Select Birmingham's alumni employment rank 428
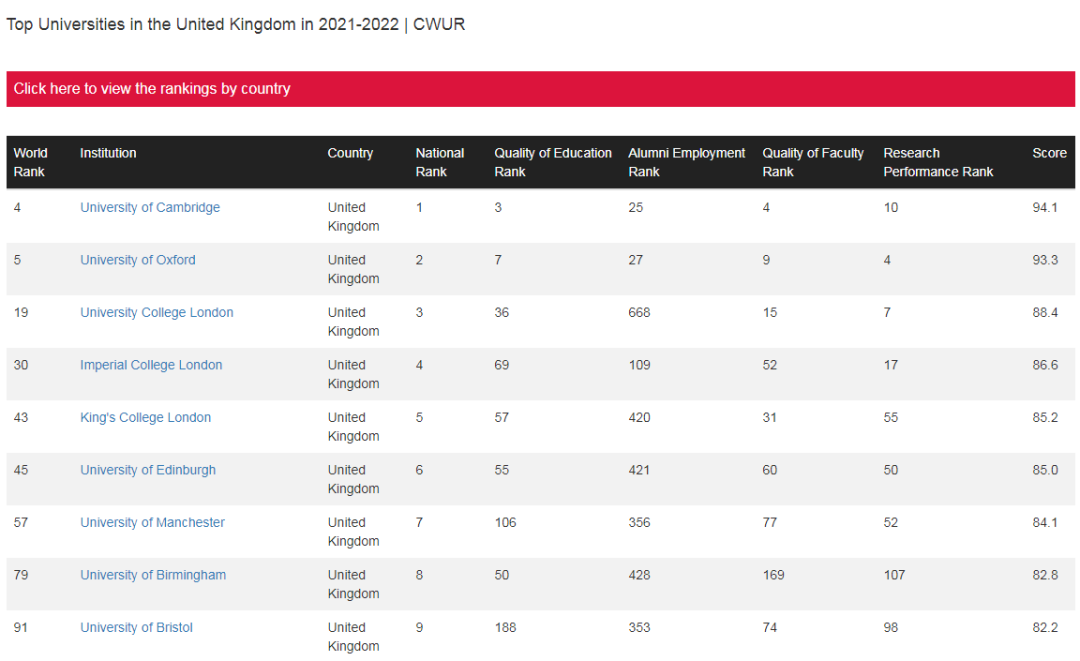Image resolution: width=1080 pixels, height=661 pixels. [x=639, y=575]
